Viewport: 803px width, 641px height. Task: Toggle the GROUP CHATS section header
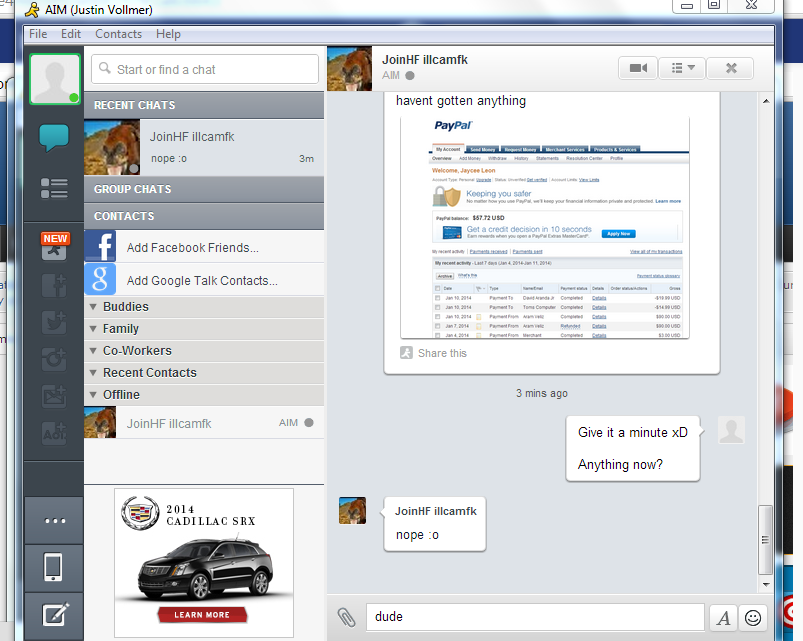click(204, 189)
